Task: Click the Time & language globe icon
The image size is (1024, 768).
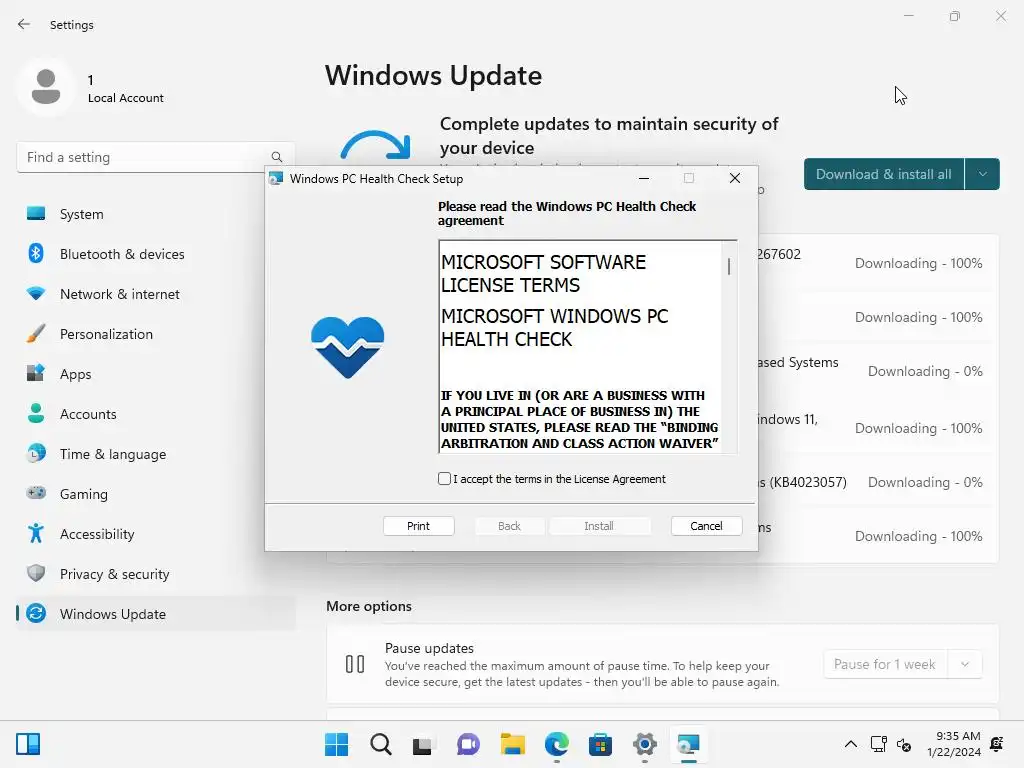Action: coord(36,453)
